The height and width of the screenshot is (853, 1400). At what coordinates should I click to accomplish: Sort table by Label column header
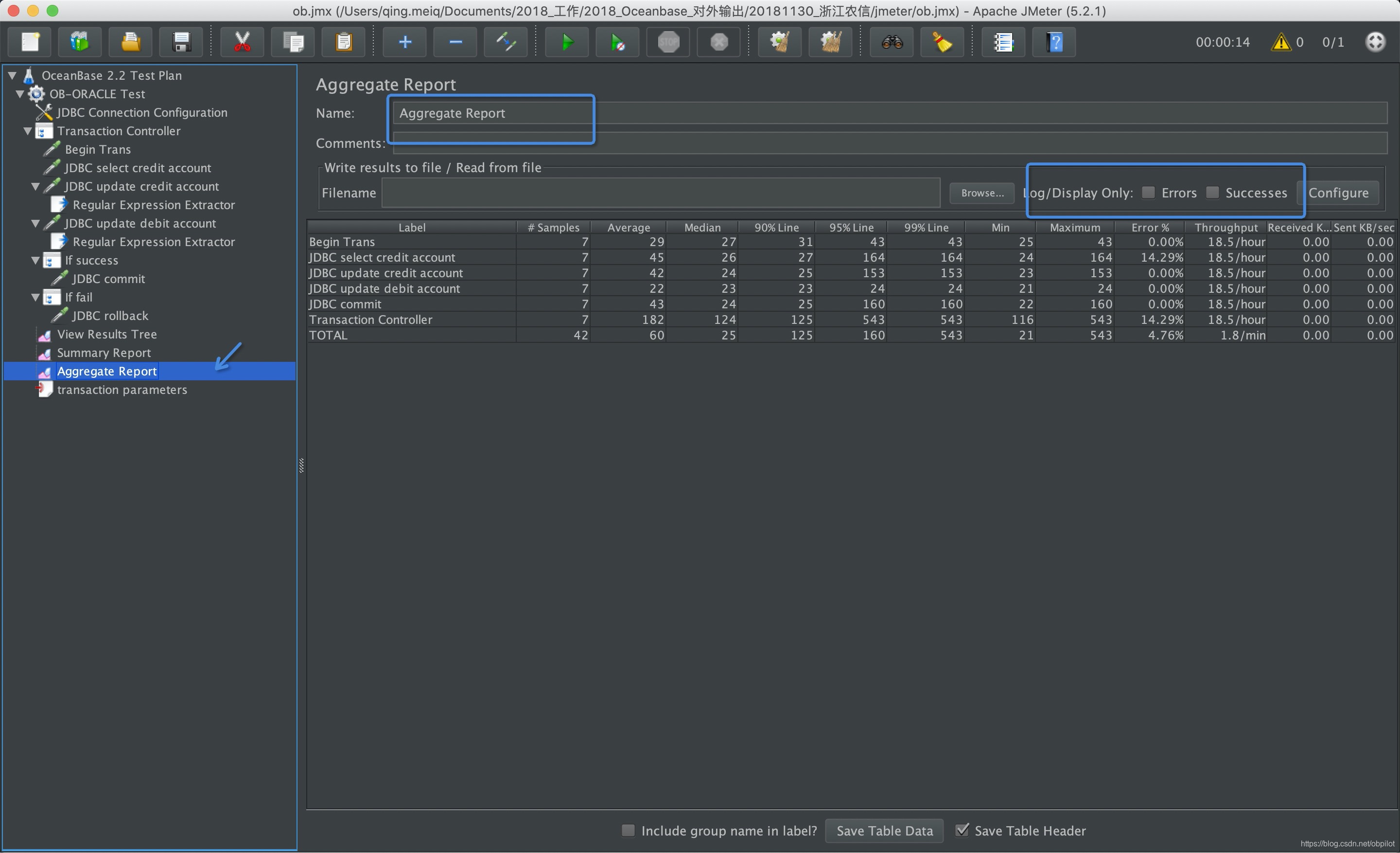click(411, 227)
